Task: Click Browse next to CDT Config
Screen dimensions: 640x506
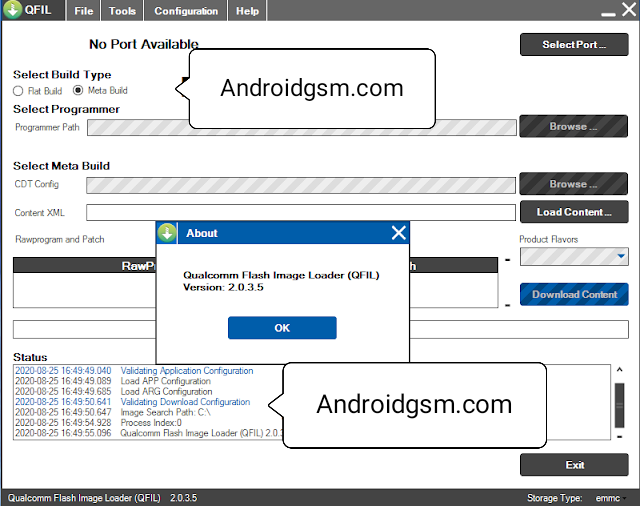Action: pyautogui.click(x=573, y=184)
